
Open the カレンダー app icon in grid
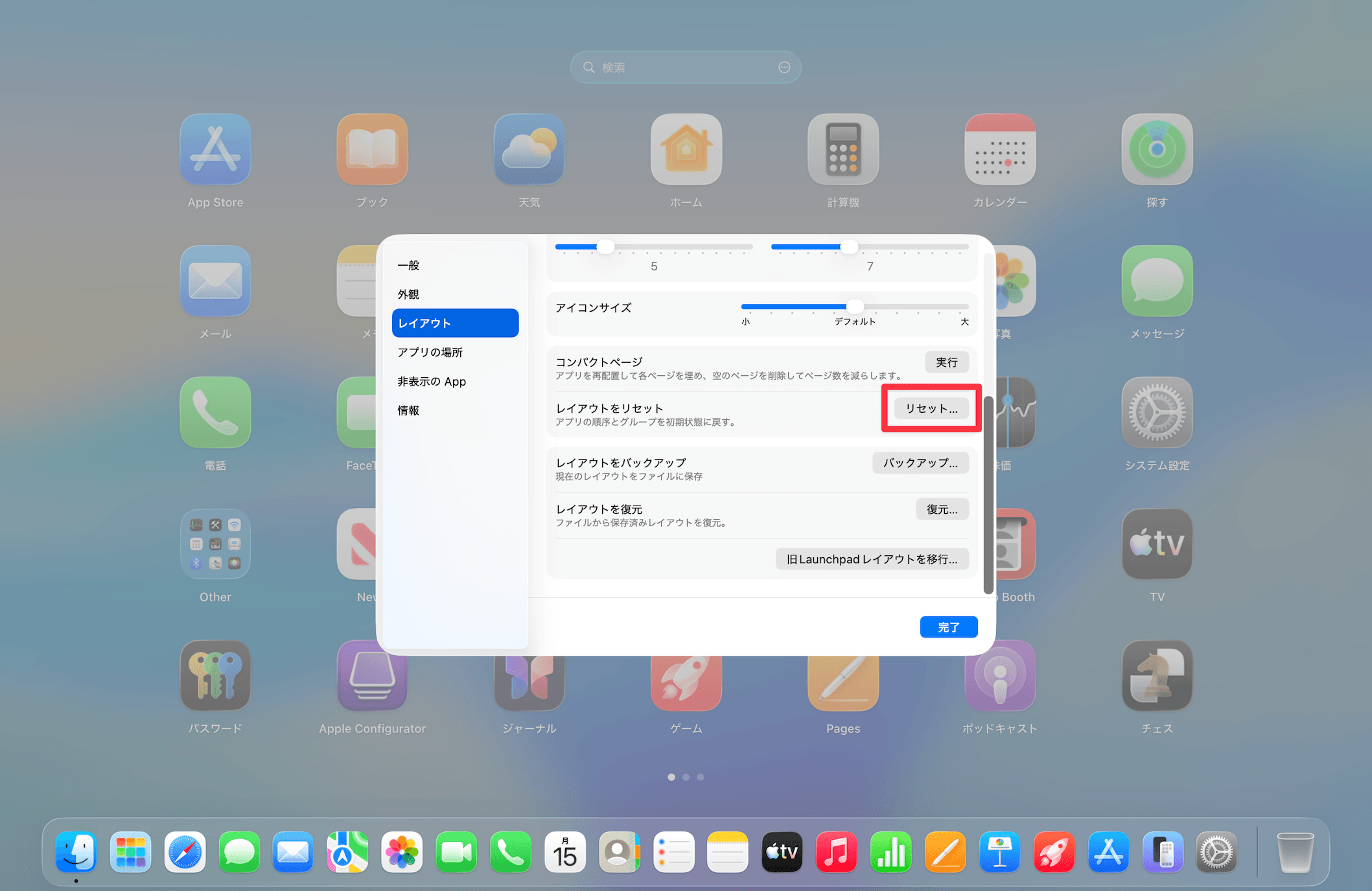point(1000,150)
